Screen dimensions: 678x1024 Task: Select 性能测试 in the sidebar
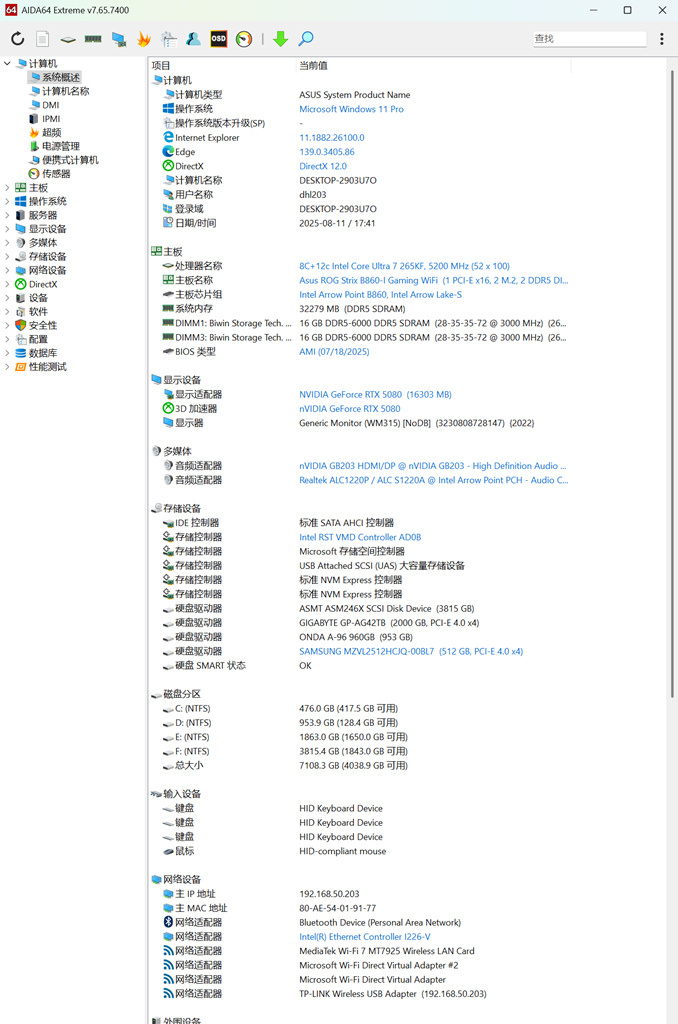(x=47, y=366)
